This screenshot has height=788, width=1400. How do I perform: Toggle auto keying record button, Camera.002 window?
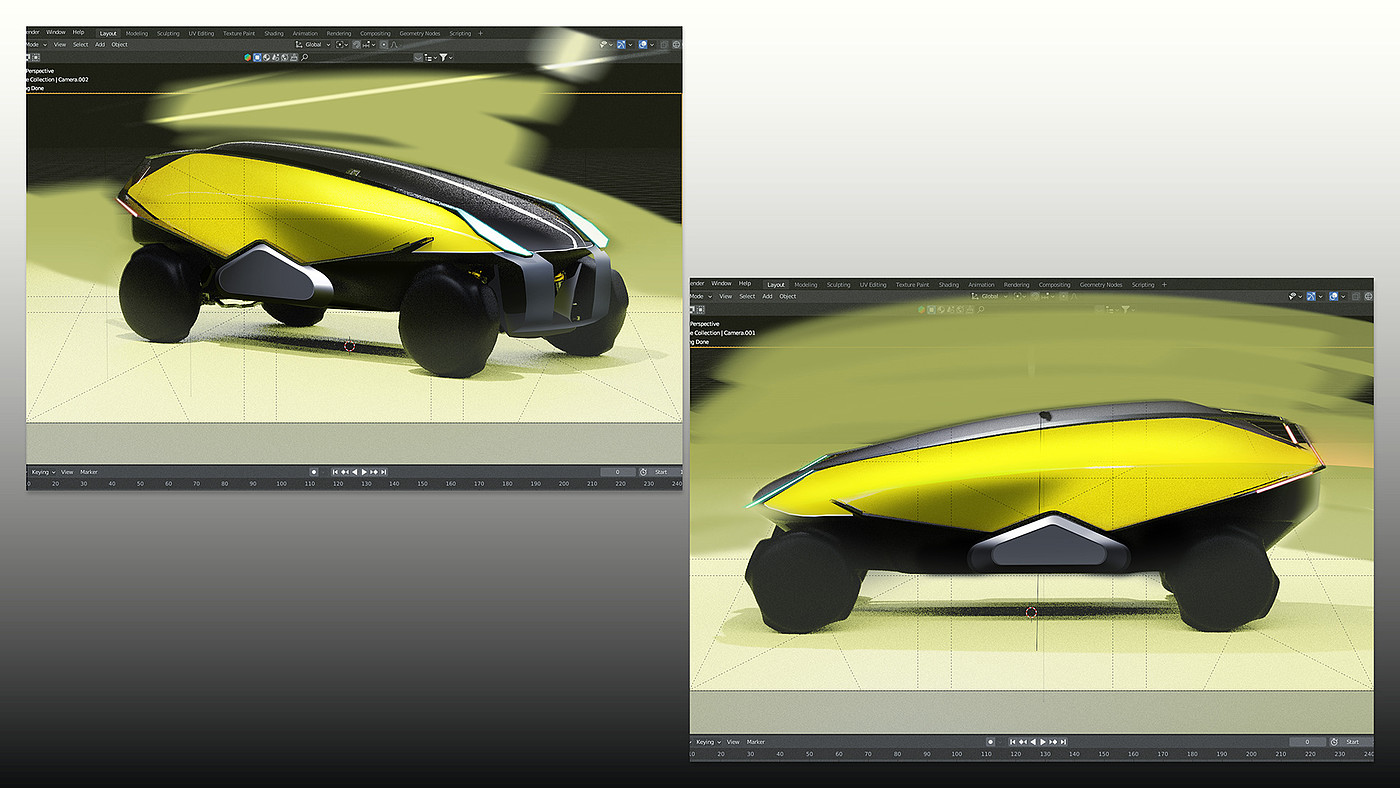313,472
